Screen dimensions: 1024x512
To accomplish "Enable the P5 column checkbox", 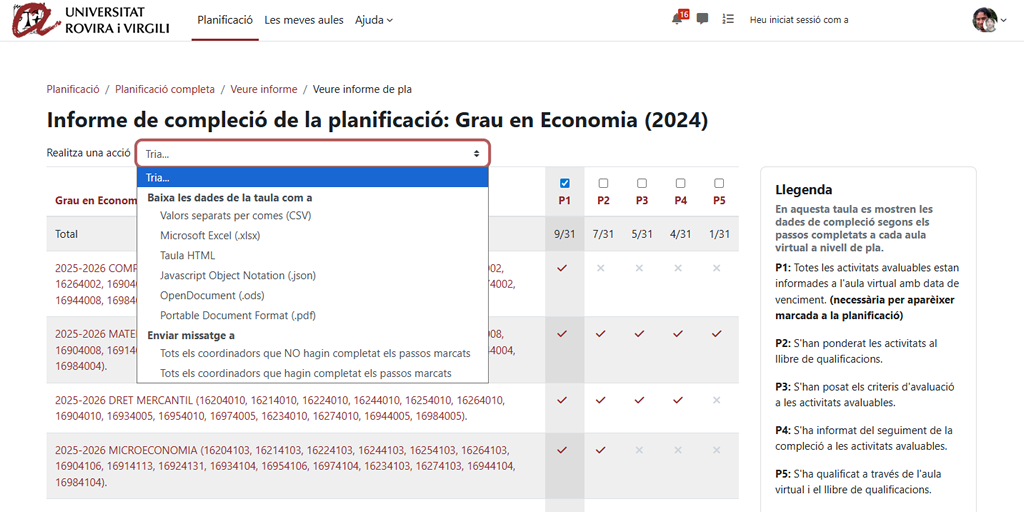I will 719,183.
